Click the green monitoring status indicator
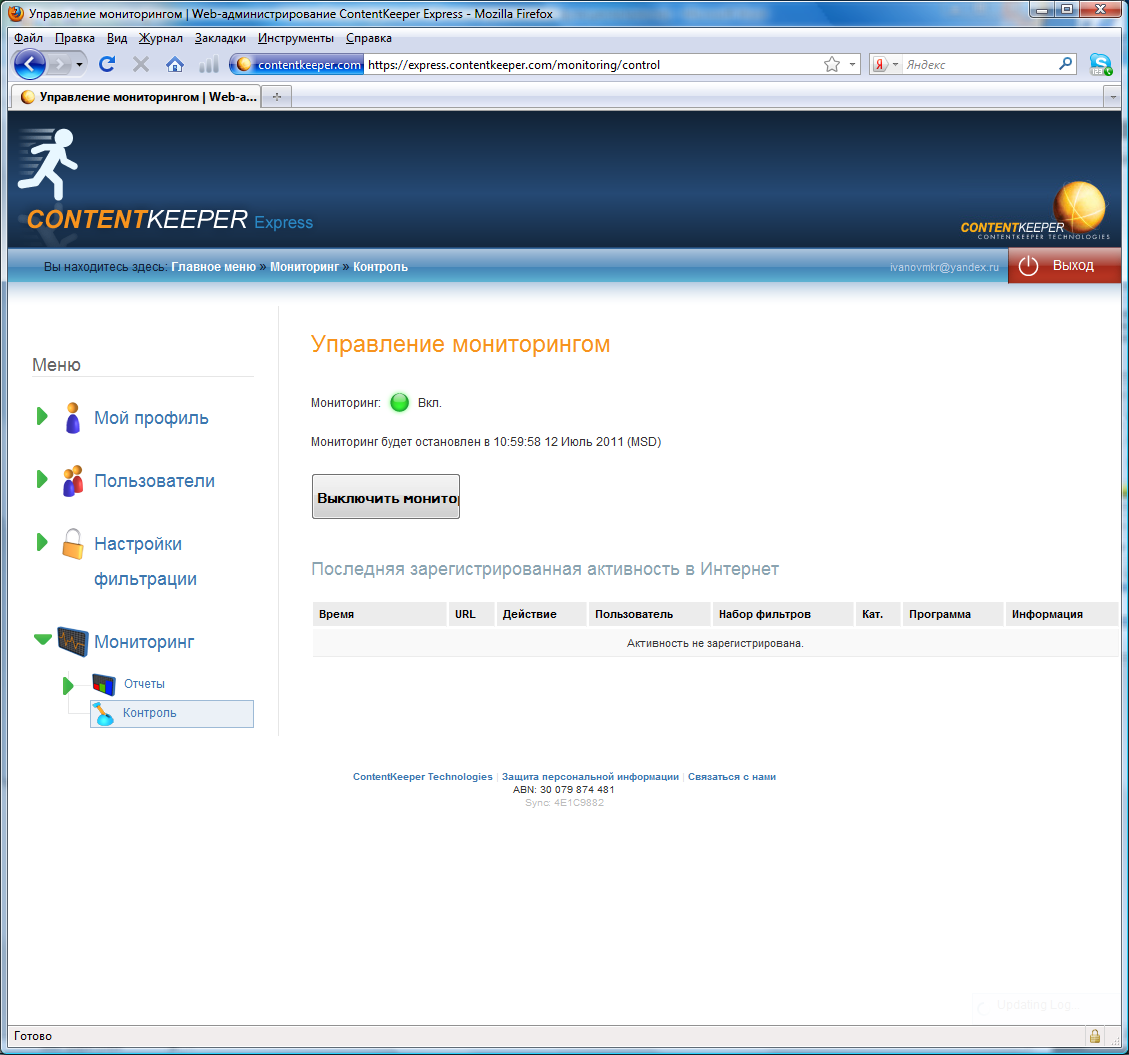 [400, 403]
